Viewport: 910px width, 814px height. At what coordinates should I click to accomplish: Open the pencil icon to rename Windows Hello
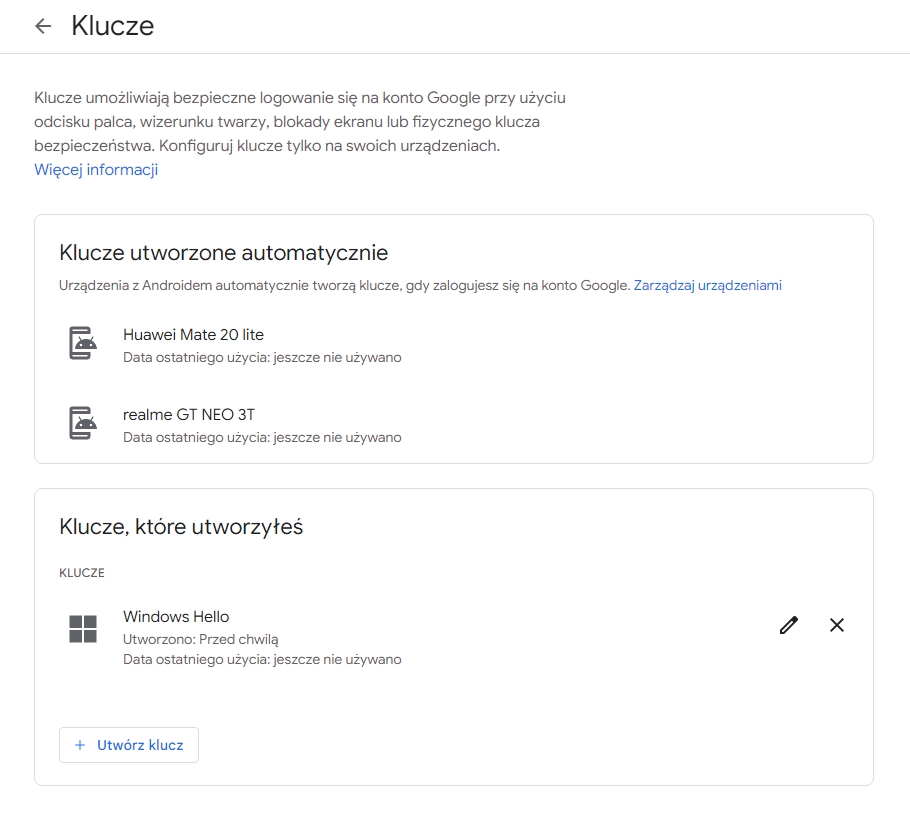coord(789,624)
